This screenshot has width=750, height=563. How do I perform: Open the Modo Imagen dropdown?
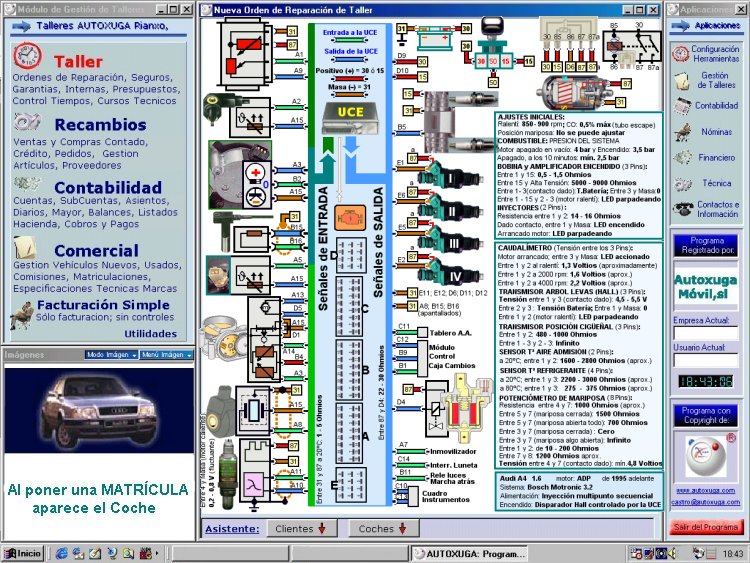pyautogui.click(x=112, y=355)
